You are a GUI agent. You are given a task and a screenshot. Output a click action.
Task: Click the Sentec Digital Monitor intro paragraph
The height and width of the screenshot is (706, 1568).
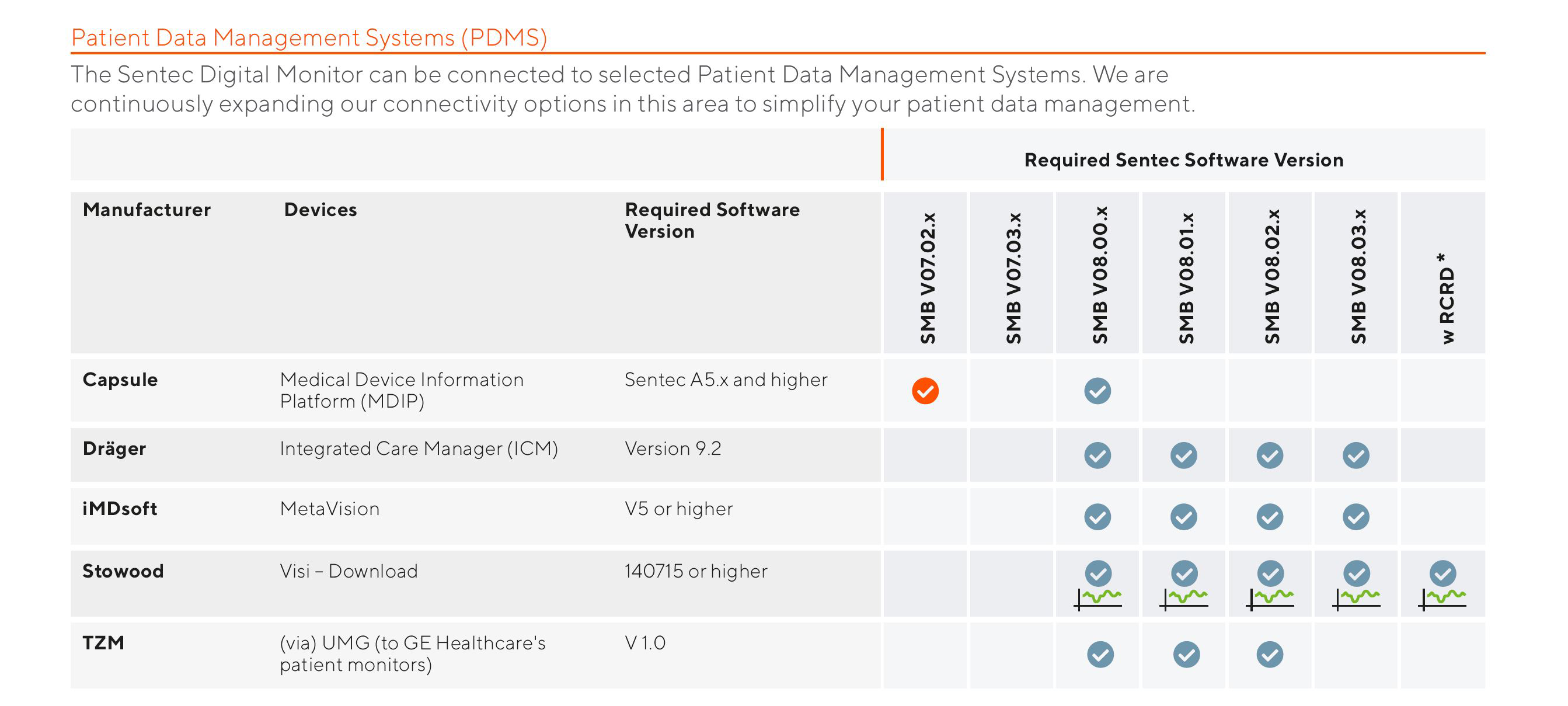tap(633, 89)
